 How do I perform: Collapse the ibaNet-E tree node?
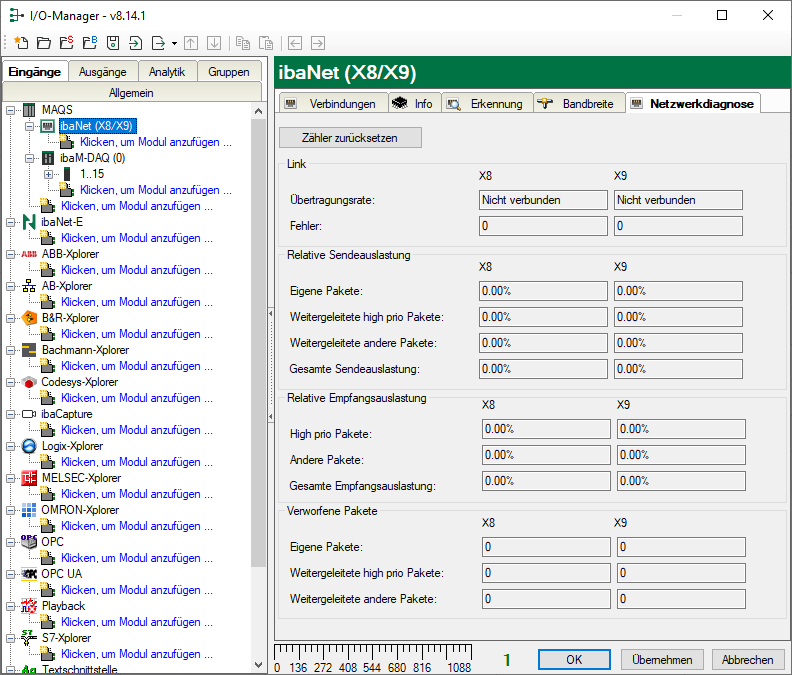10,222
